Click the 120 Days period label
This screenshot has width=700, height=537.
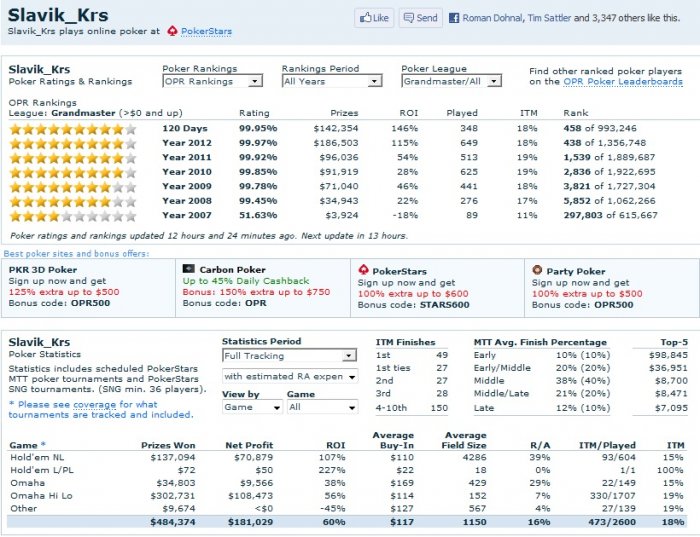coord(185,129)
